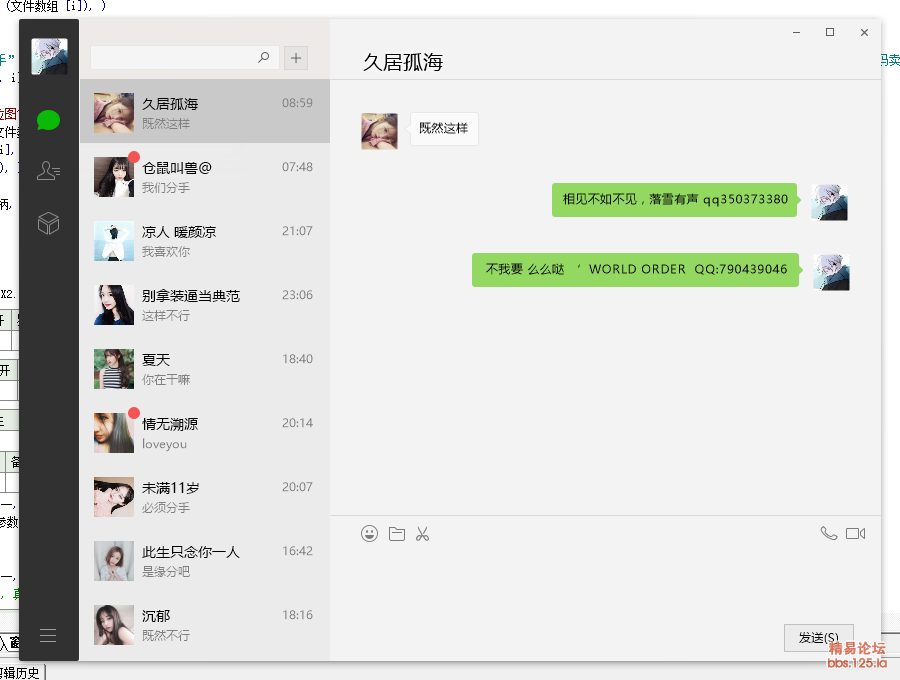The width and height of the screenshot is (900, 680).
Task: Click the 08:59 timestamp on 久居孤海 row
Action: tap(297, 103)
